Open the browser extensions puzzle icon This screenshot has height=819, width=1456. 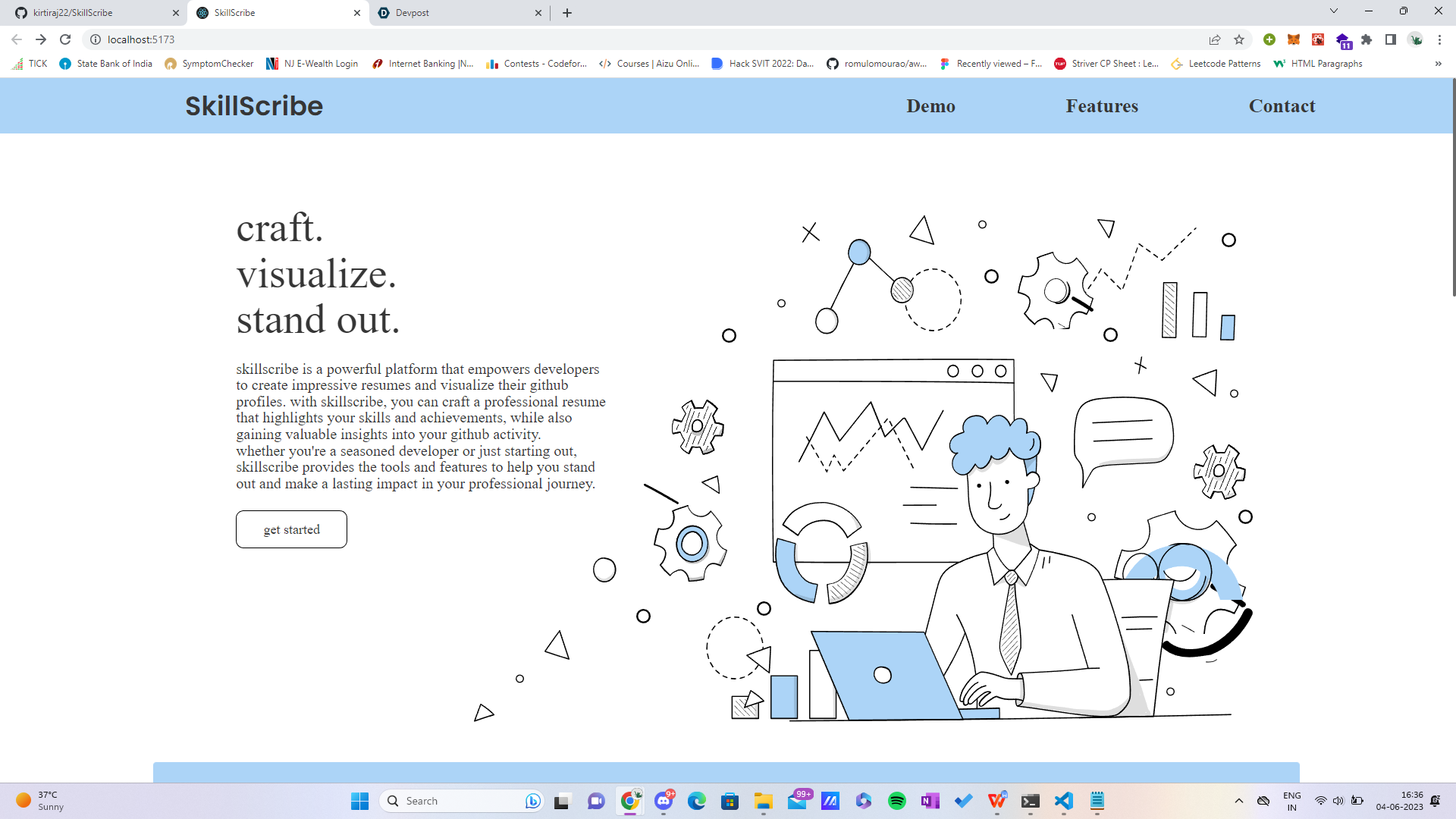pyautogui.click(x=1367, y=39)
